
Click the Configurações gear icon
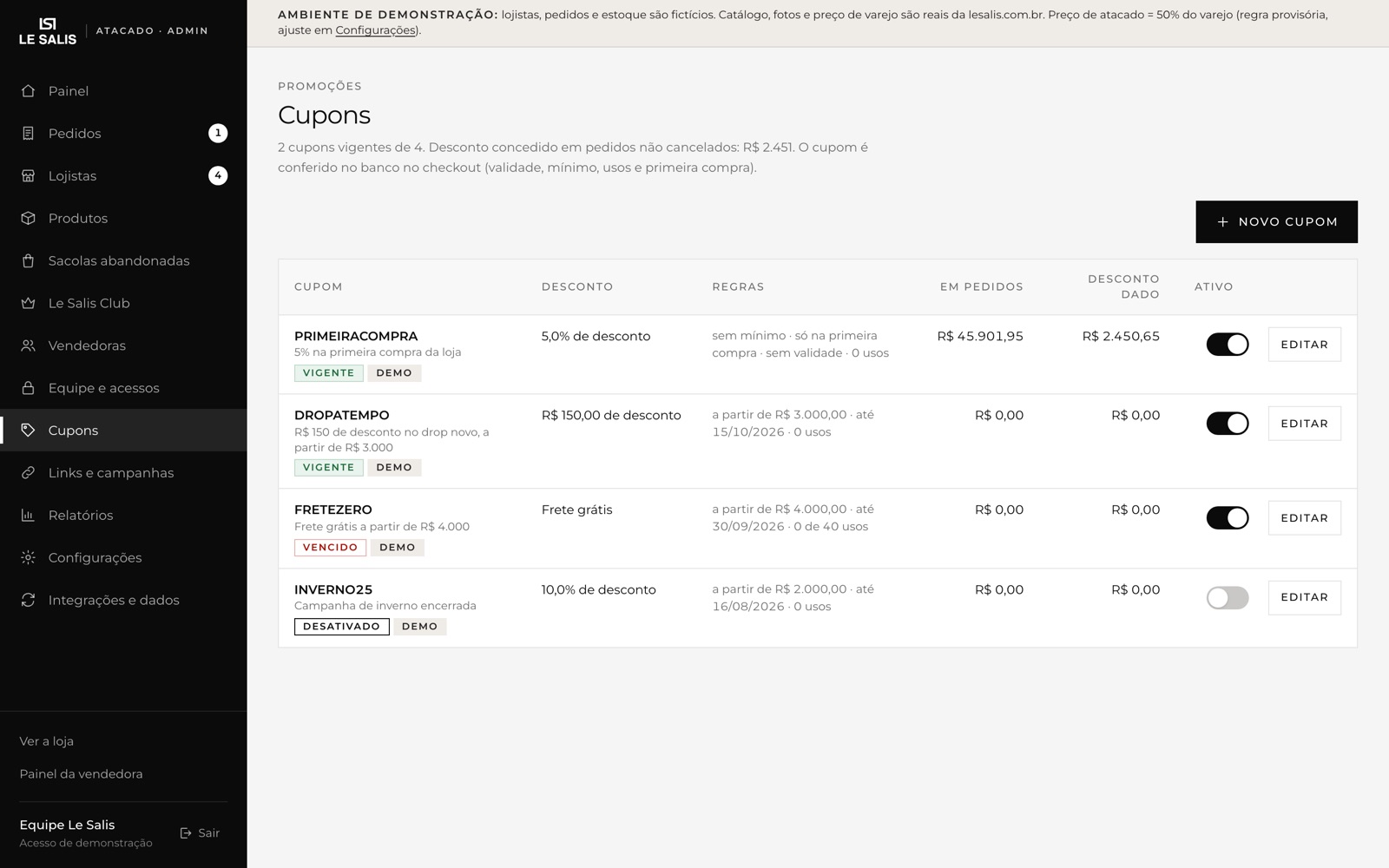pos(28,558)
